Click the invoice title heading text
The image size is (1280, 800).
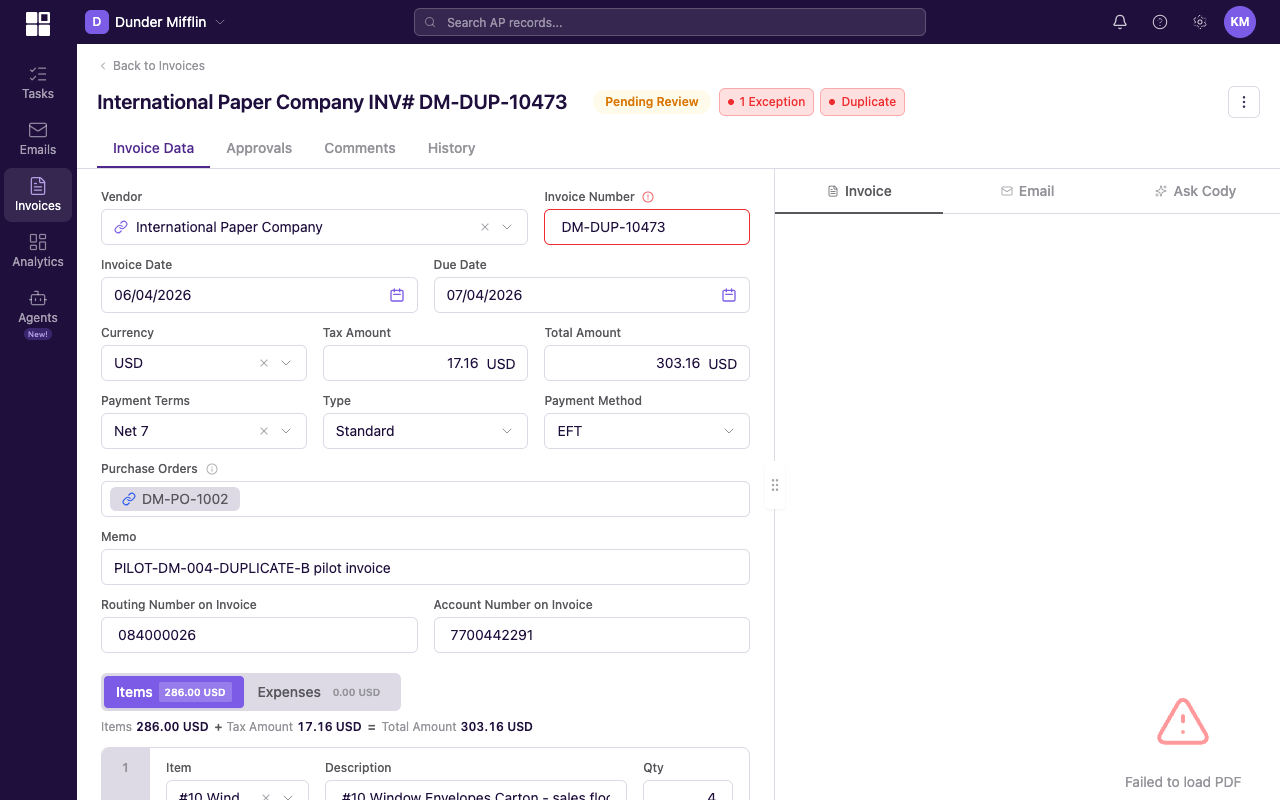(332, 102)
